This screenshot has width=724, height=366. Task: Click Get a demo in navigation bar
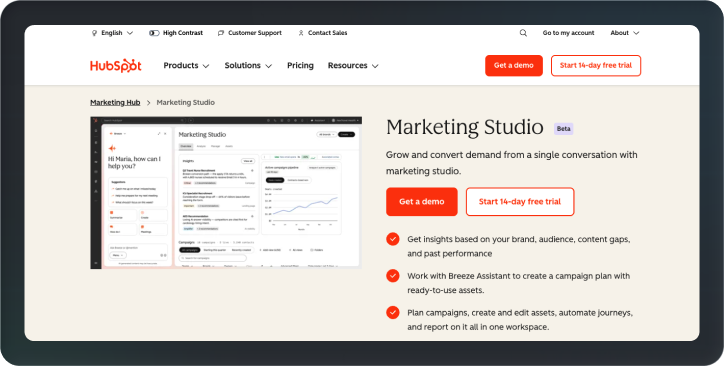(514, 66)
